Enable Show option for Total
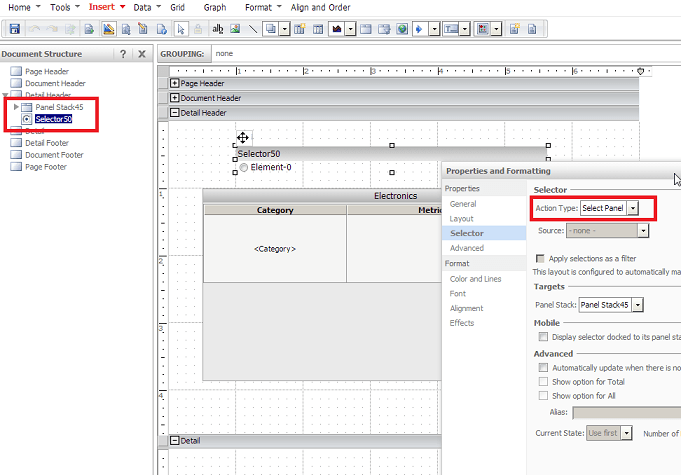 543,382
